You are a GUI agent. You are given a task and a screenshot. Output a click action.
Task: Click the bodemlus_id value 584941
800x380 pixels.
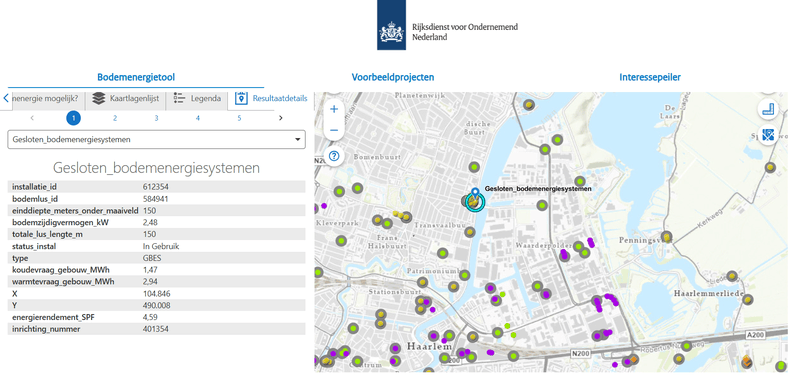[x=156, y=199]
